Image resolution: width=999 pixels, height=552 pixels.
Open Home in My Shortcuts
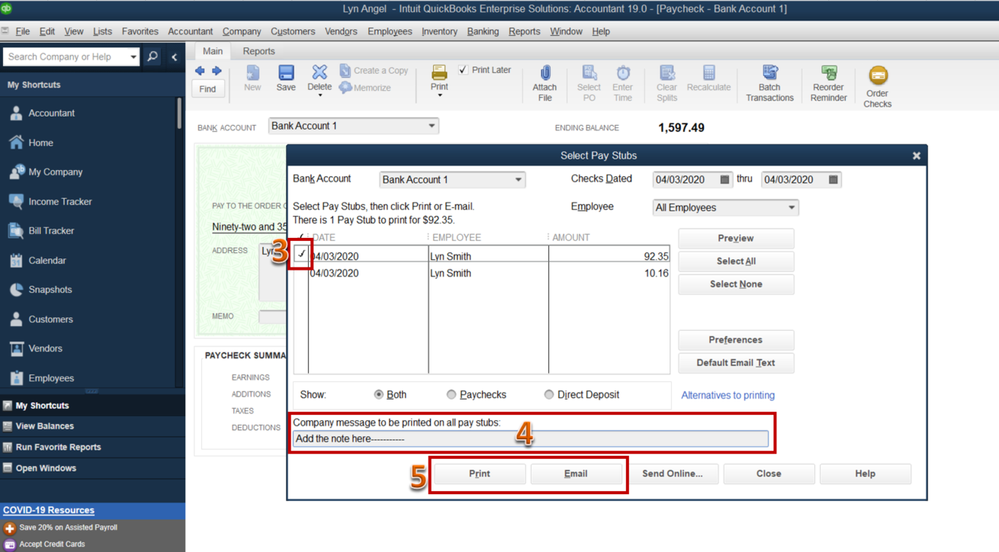pyautogui.click(x=40, y=143)
